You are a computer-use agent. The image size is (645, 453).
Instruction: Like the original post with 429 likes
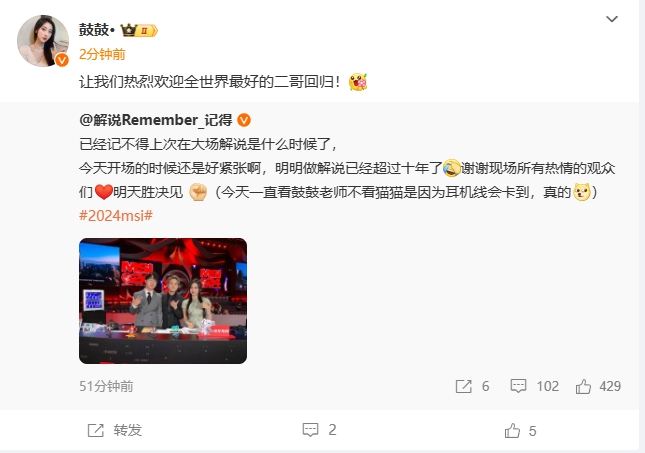(x=583, y=386)
